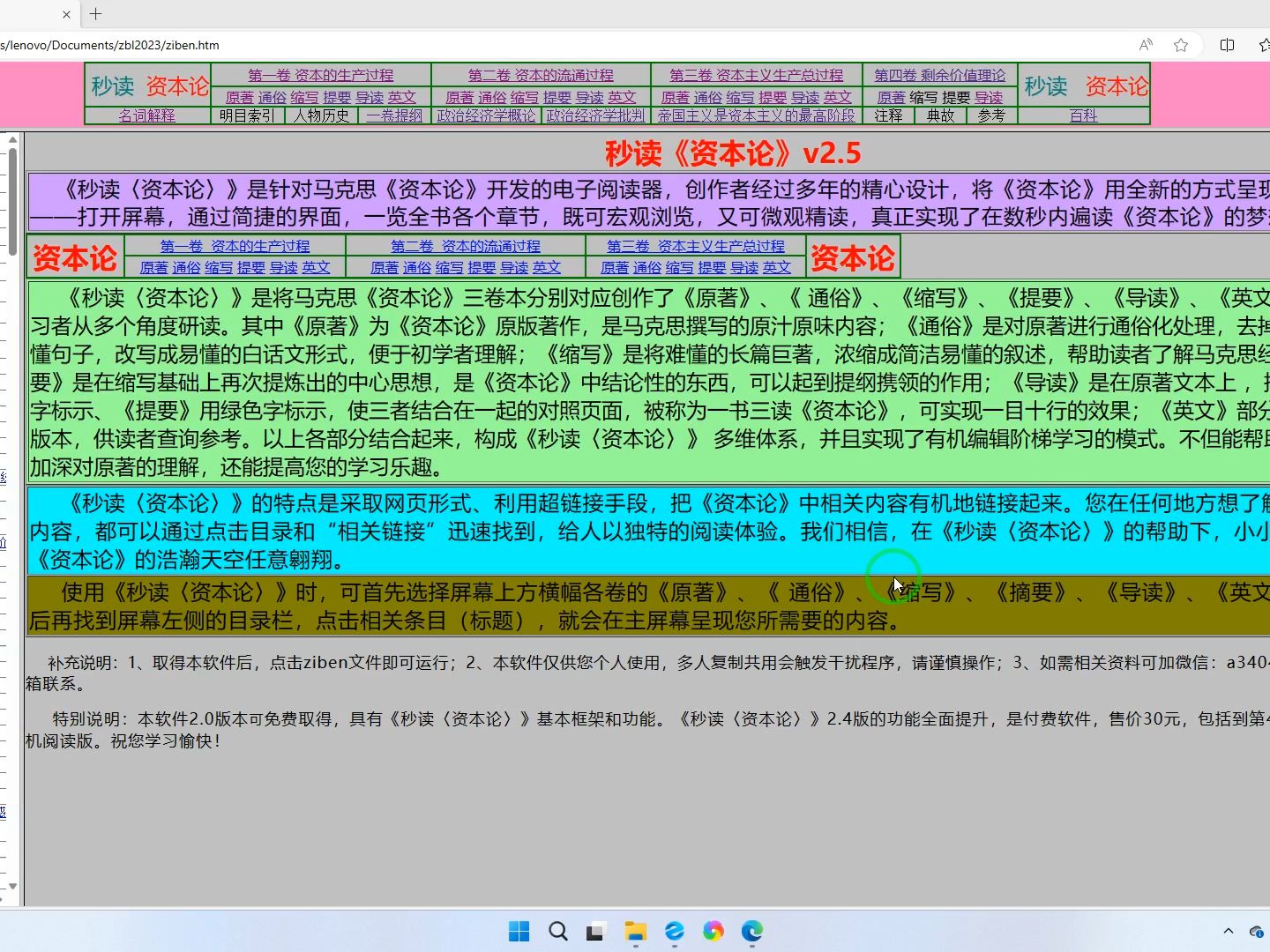Launch File Explorer from the taskbar
This screenshot has width=1270, height=952.
coord(636,931)
